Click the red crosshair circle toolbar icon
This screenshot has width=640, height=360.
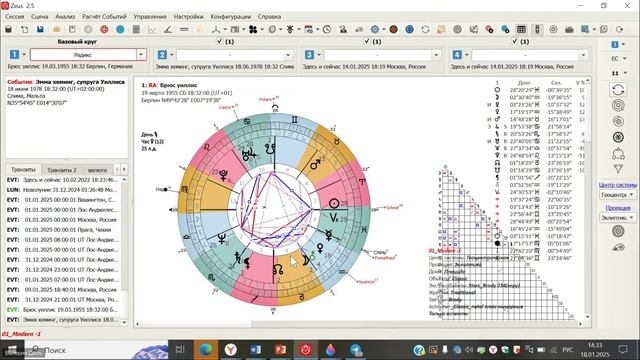(x=104, y=29)
